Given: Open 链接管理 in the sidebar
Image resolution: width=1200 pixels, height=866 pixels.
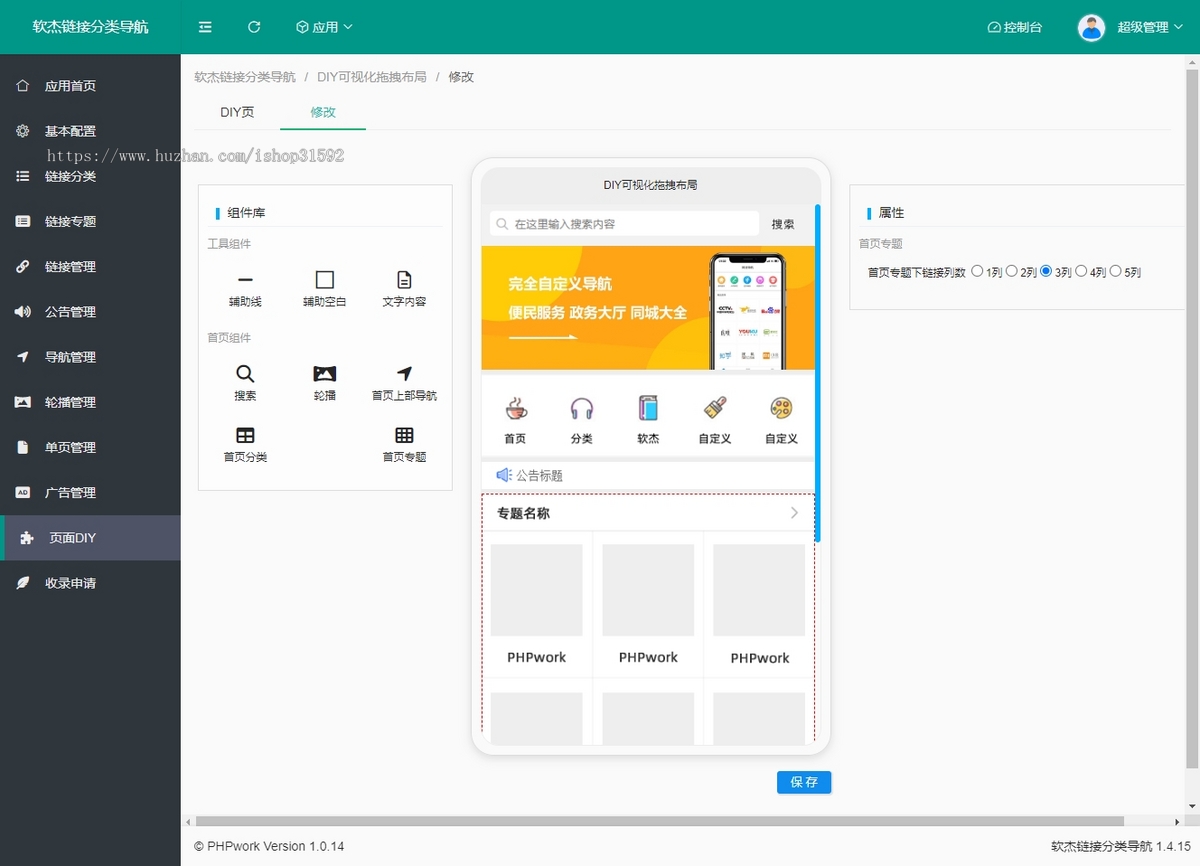Looking at the screenshot, I should [70, 267].
